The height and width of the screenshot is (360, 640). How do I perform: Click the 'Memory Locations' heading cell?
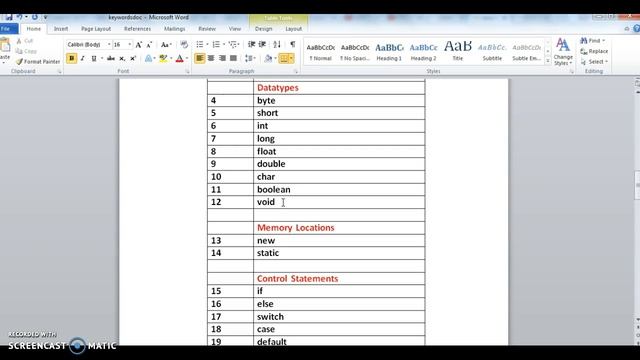(339, 228)
